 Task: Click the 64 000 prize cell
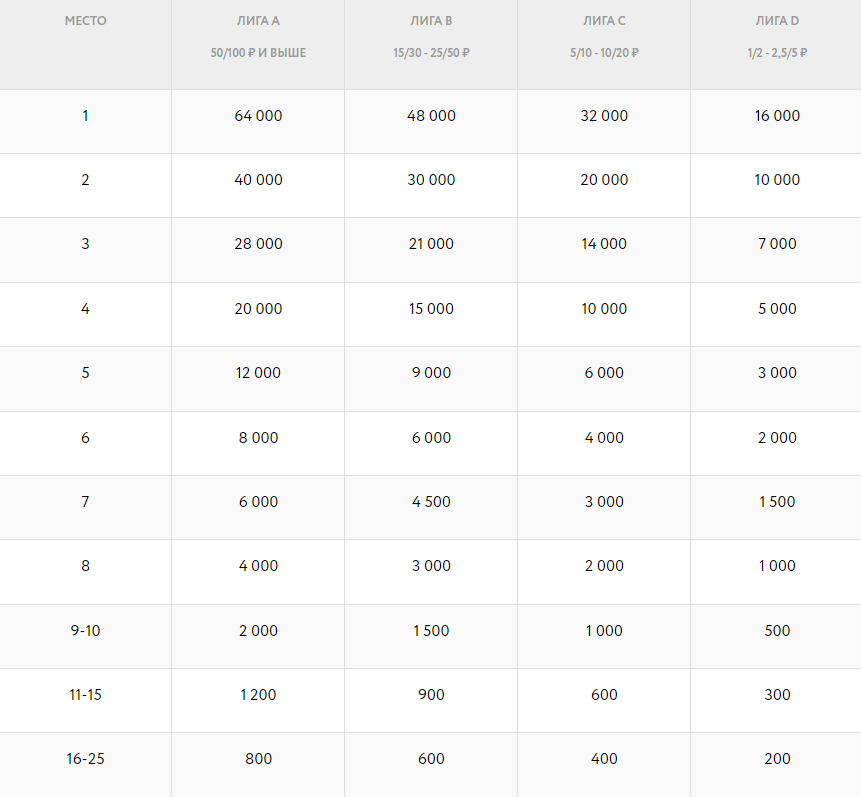(x=258, y=116)
